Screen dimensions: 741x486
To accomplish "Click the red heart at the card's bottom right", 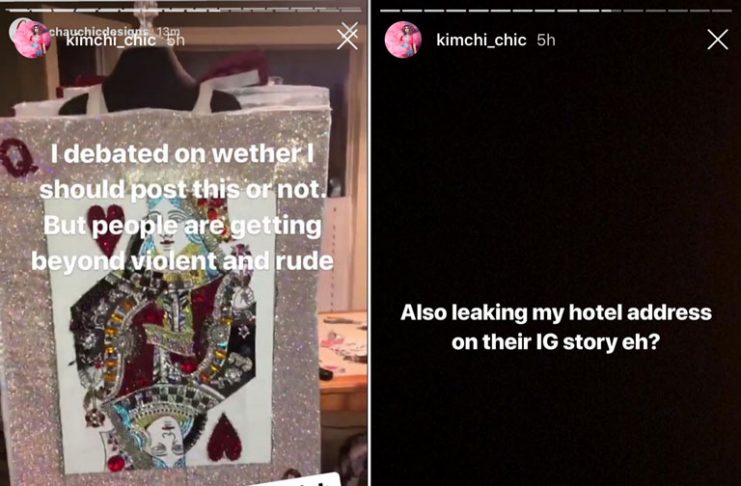I will pos(225,438).
